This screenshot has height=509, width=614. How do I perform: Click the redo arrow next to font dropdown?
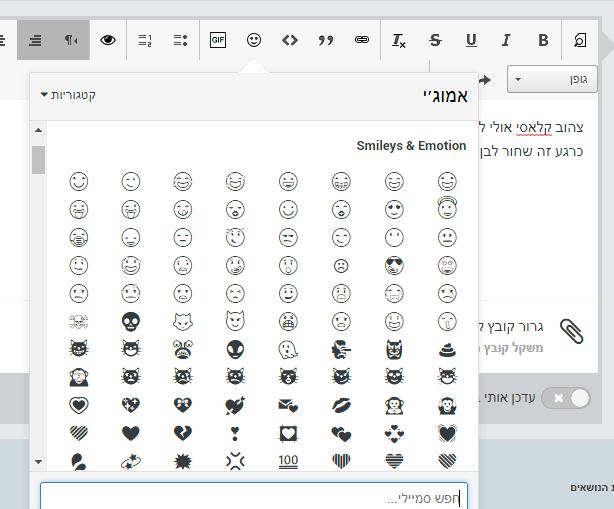tap(485, 80)
